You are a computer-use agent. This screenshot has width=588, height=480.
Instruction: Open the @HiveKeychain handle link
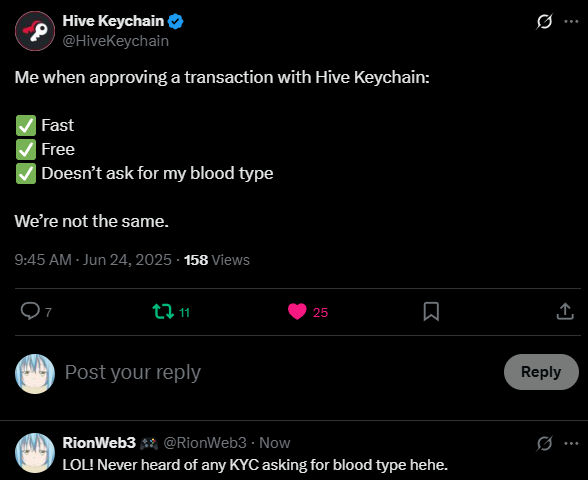click(116, 41)
